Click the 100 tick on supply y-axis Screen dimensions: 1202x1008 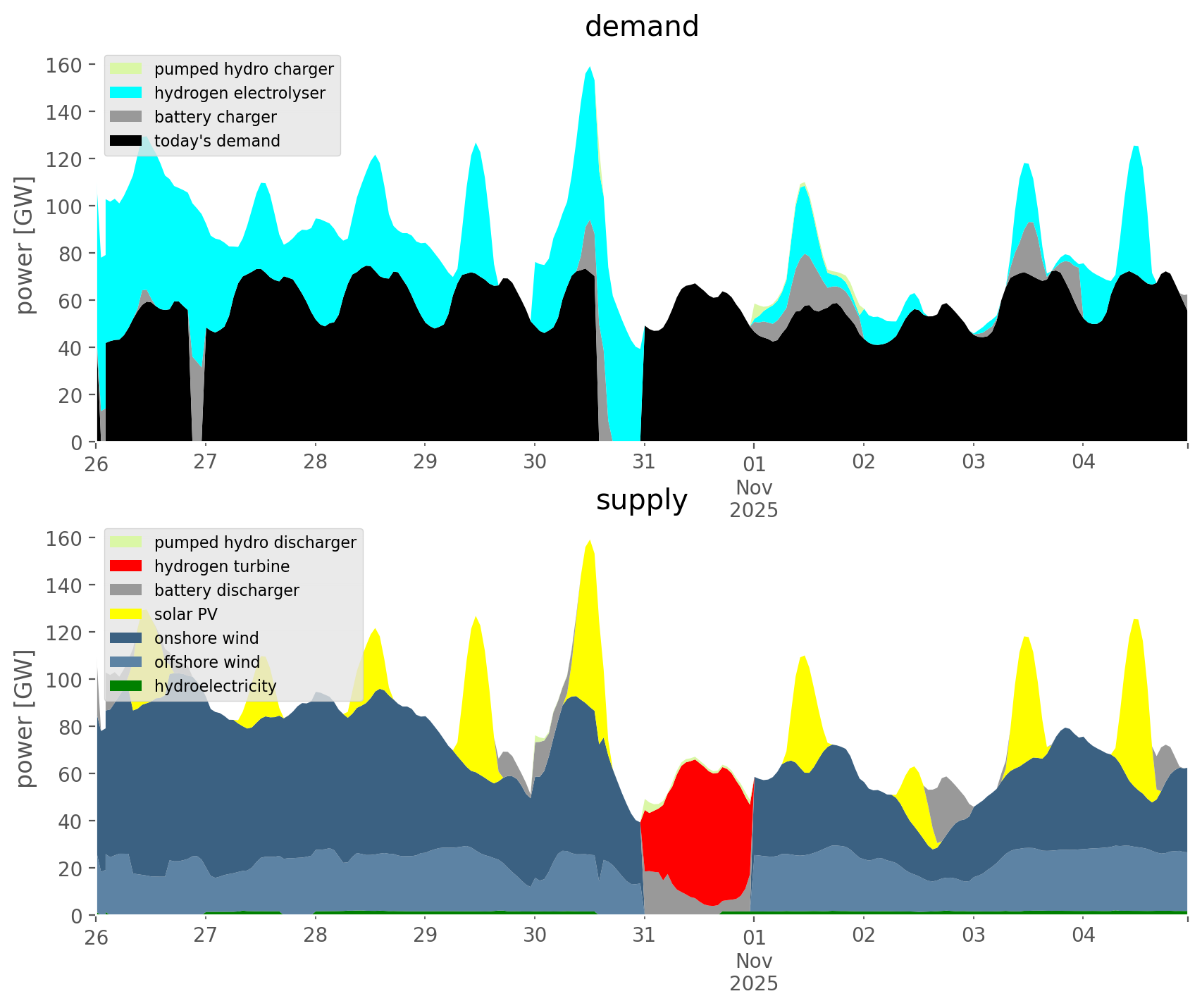click(x=64, y=680)
